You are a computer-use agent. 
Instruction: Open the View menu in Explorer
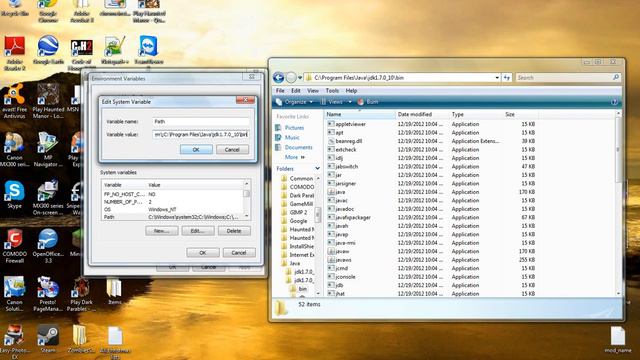313,91
